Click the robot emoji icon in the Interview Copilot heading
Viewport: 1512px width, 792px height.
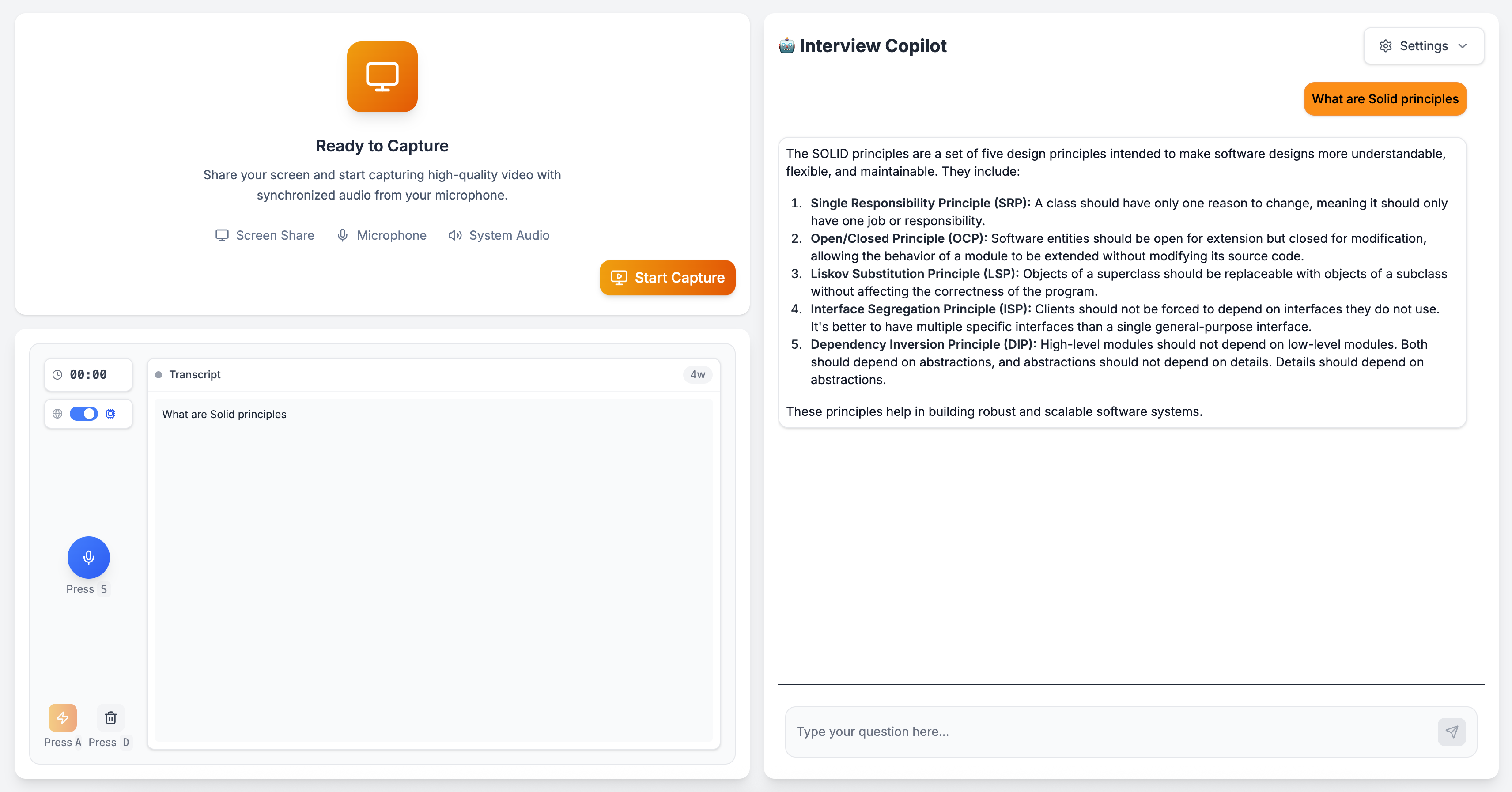tap(787, 46)
